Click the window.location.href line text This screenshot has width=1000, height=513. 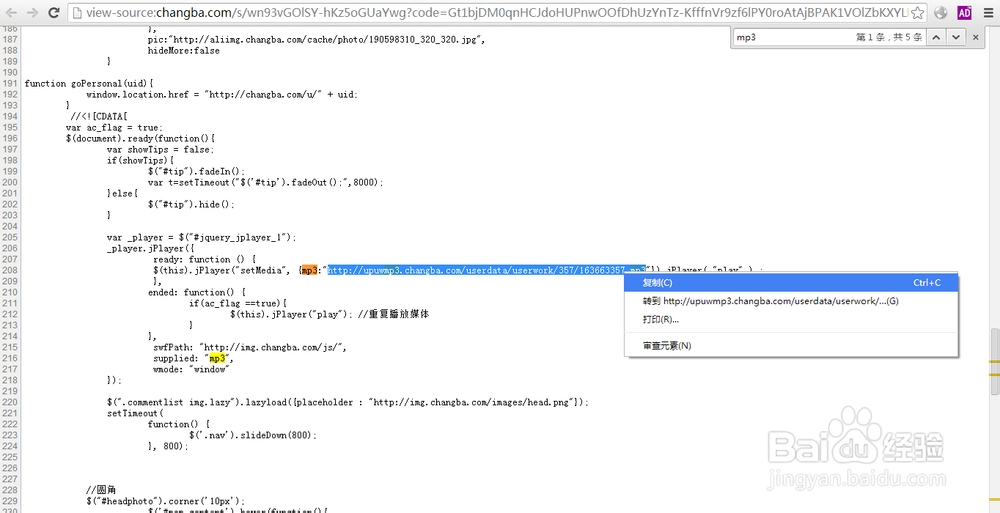222,94
